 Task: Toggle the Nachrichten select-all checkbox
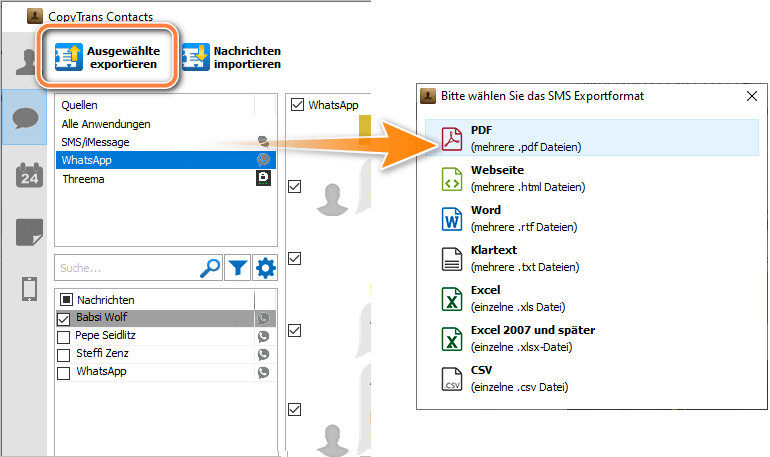pyautogui.click(x=66, y=299)
